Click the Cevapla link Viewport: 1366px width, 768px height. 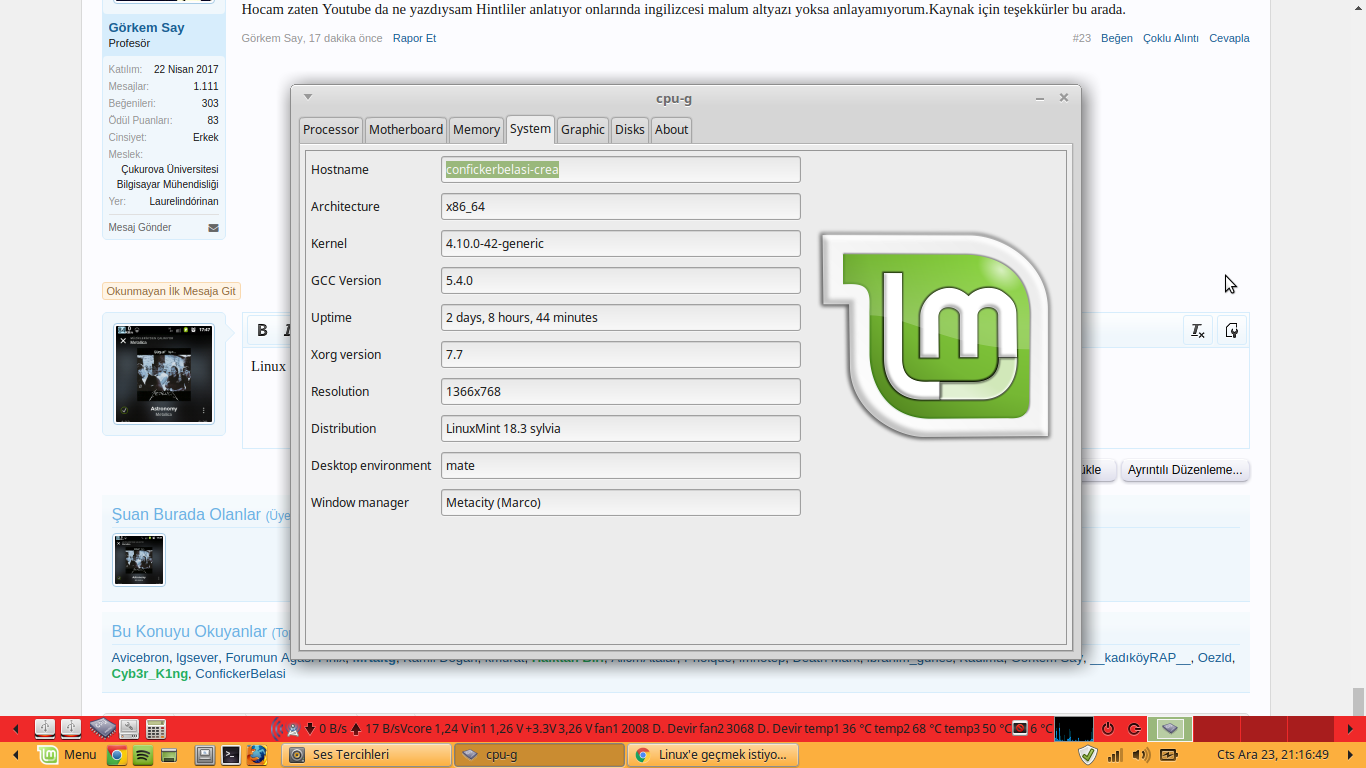pyautogui.click(x=1229, y=38)
